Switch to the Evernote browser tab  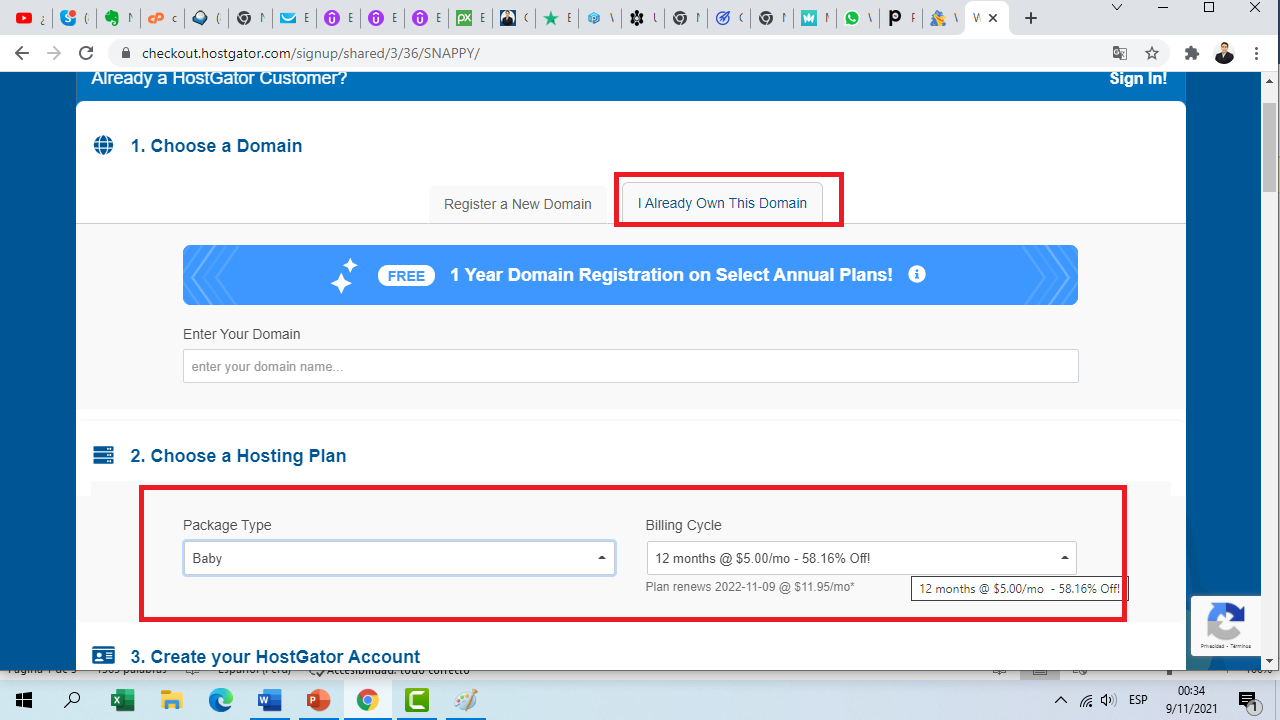click(112, 18)
